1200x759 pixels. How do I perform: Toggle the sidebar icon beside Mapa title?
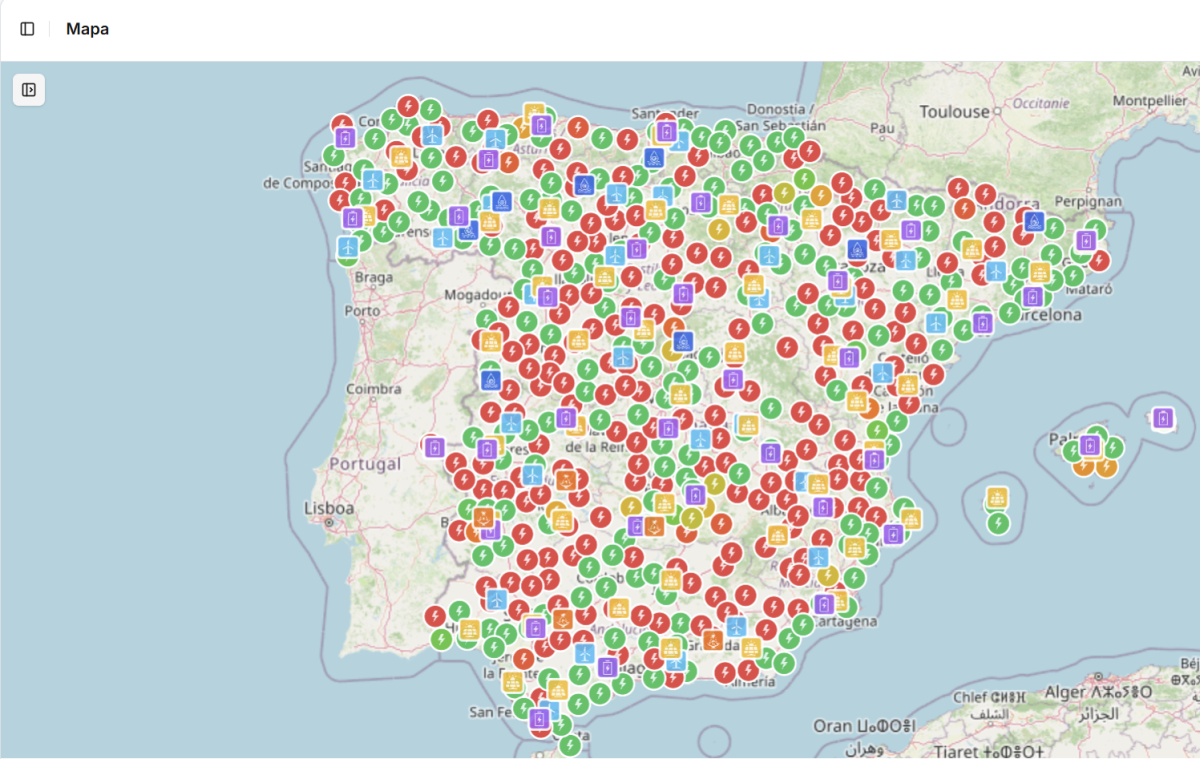[27, 29]
